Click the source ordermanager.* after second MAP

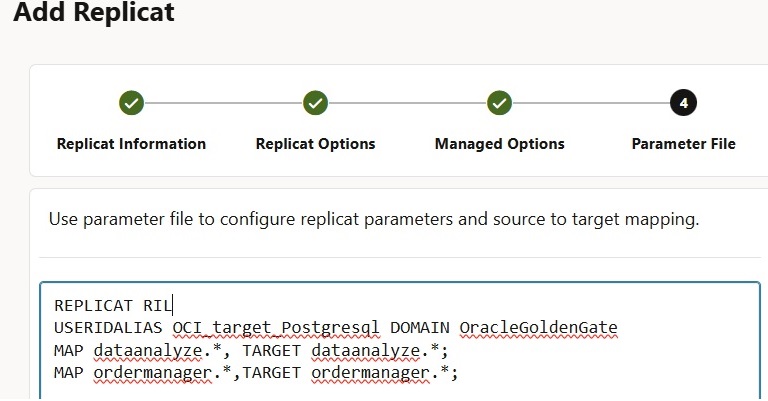point(162,373)
